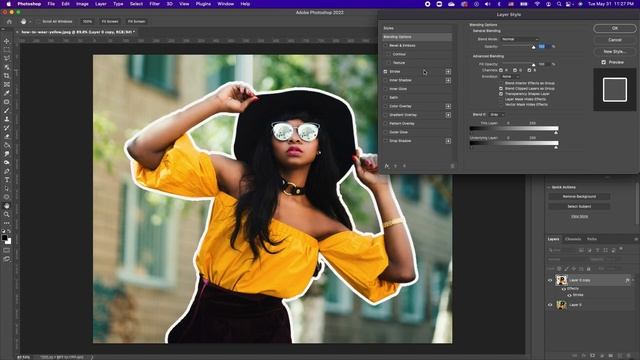Click the New Style button
This screenshot has height=360, width=640.
[615, 52]
